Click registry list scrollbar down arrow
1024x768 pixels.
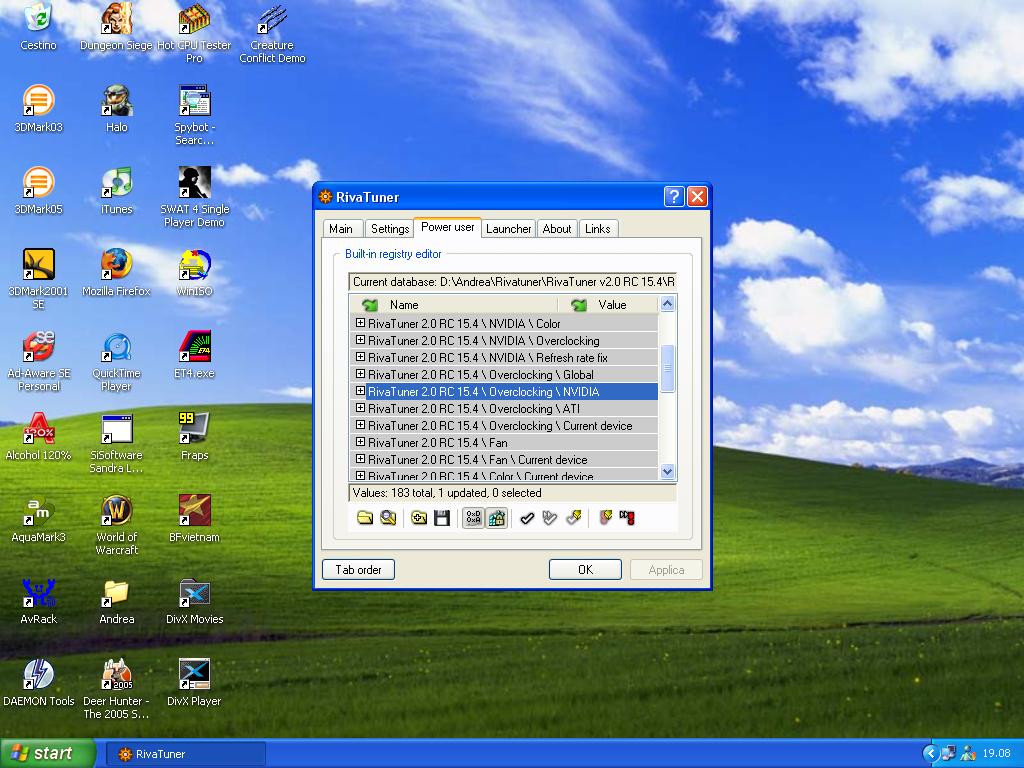tap(667, 472)
